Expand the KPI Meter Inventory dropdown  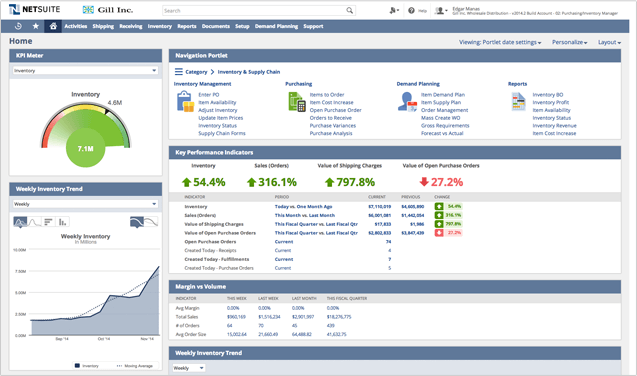[85, 71]
